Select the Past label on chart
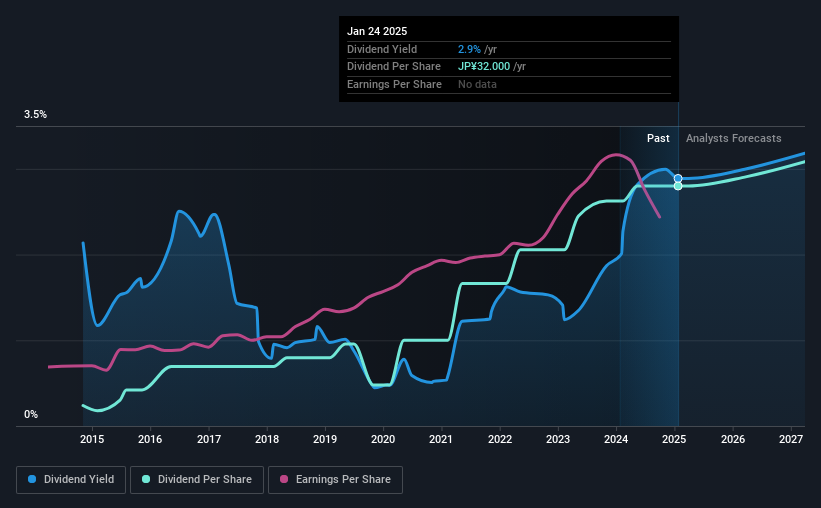This screenshot has width=821, height=508. click(x=658, y=138)
